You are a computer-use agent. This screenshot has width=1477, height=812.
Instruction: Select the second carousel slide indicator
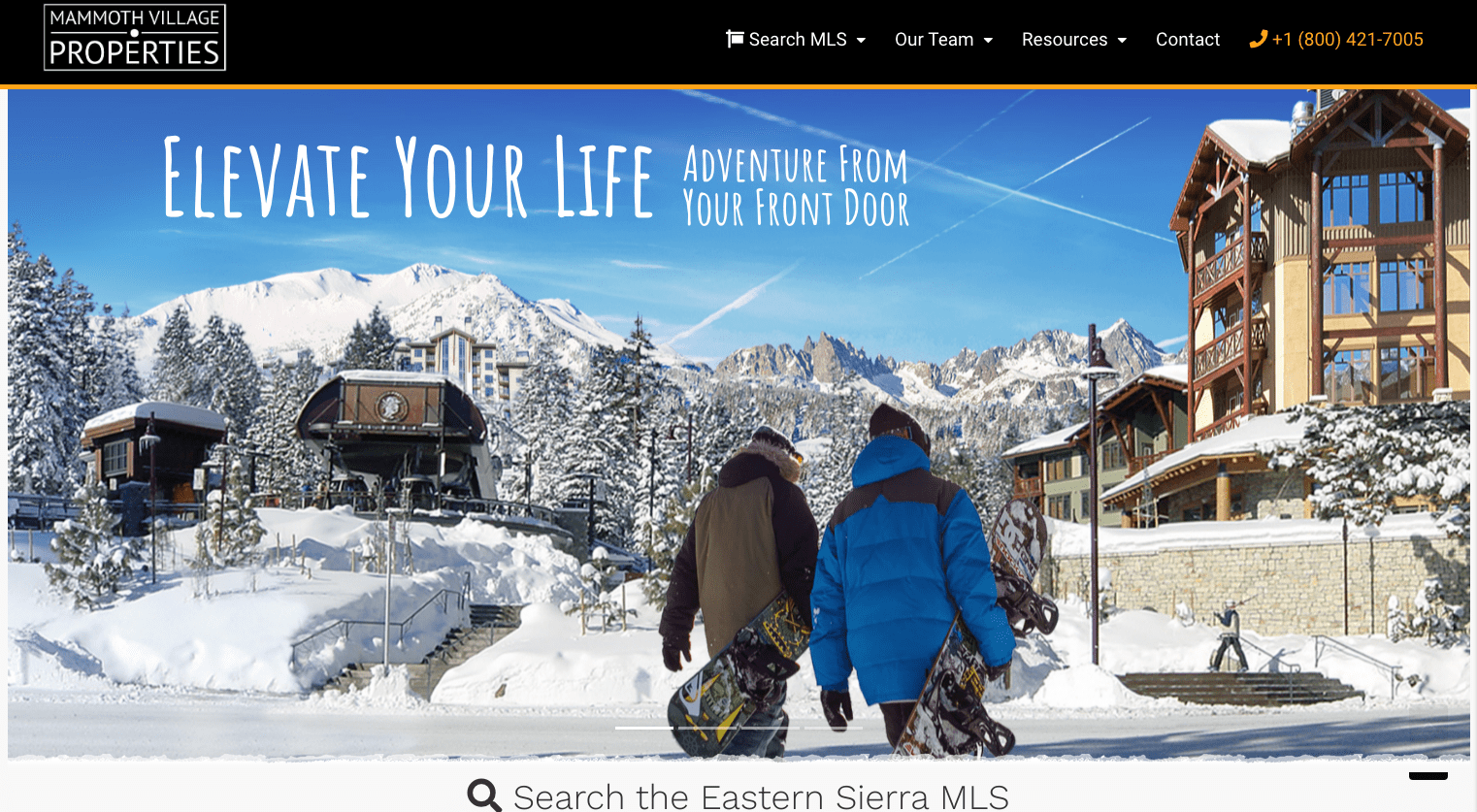coord(707,728)
